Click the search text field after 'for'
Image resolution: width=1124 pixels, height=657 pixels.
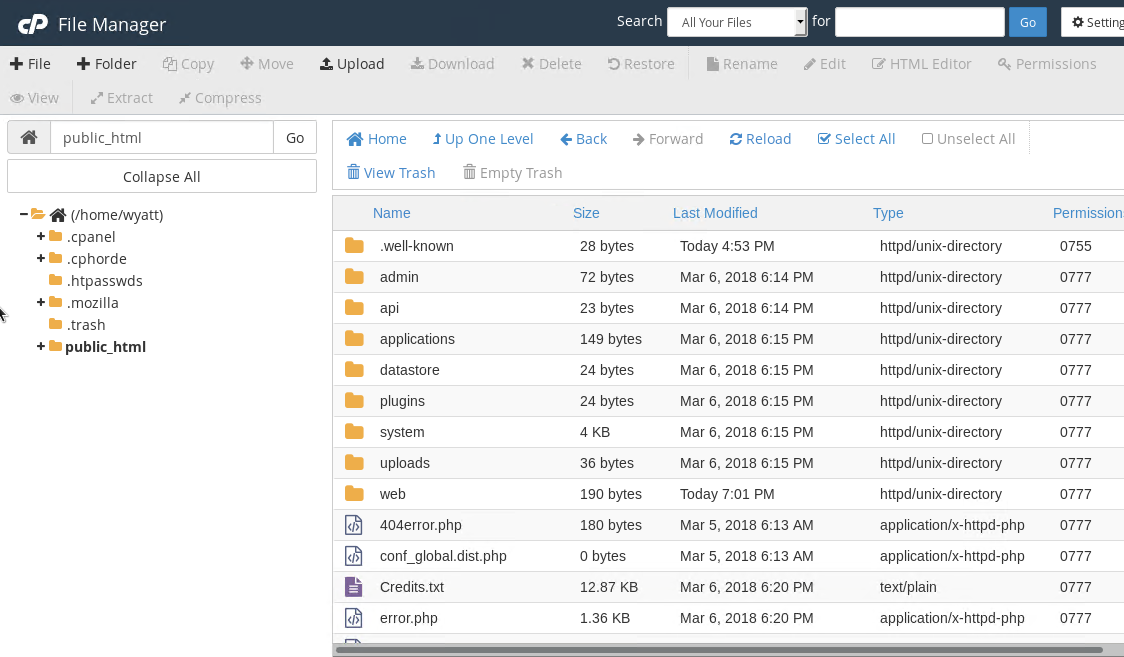click(920, 22)
